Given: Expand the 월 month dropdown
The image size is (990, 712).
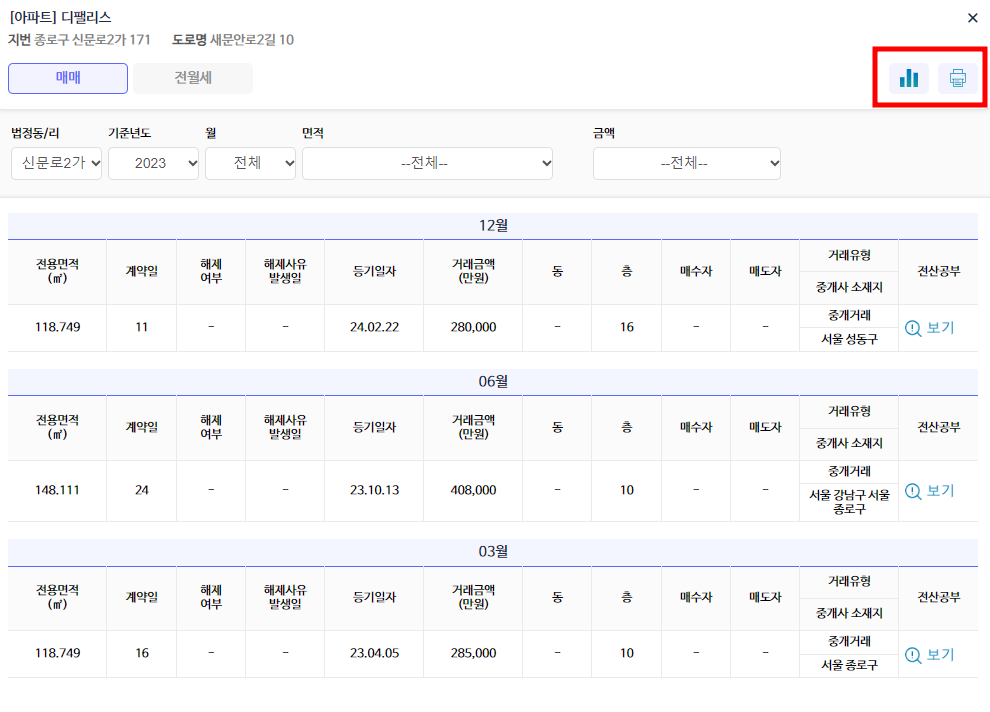Looking at the screenshot, I should [250, 163].
